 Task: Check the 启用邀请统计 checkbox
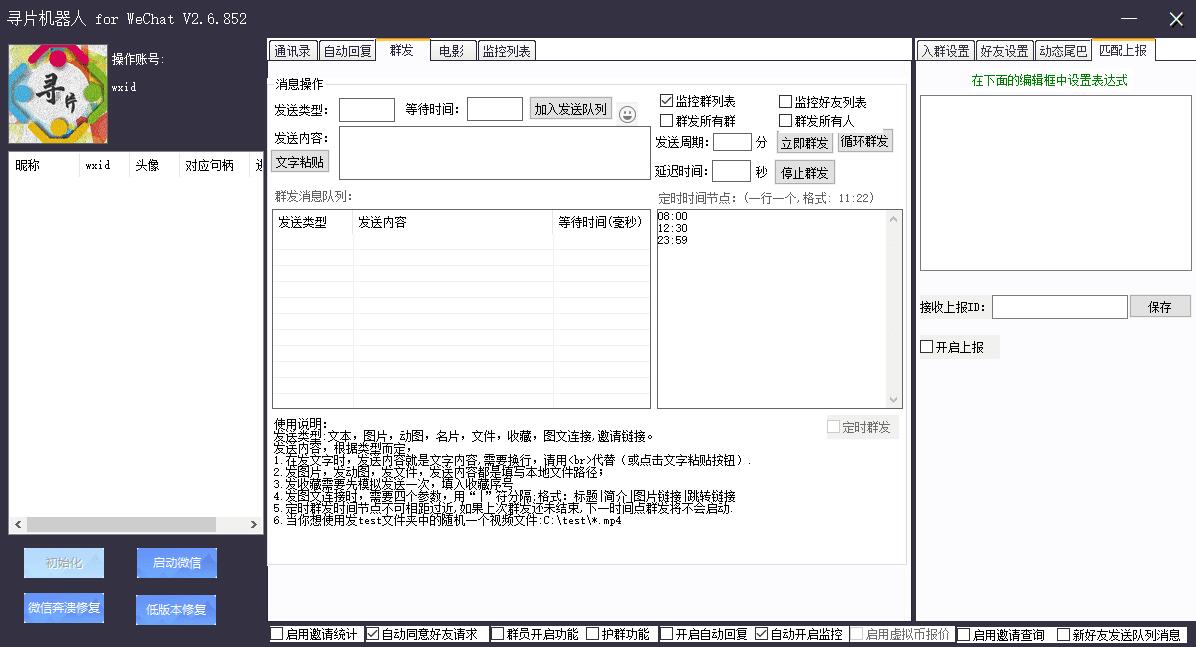click(x=277, y=634)
